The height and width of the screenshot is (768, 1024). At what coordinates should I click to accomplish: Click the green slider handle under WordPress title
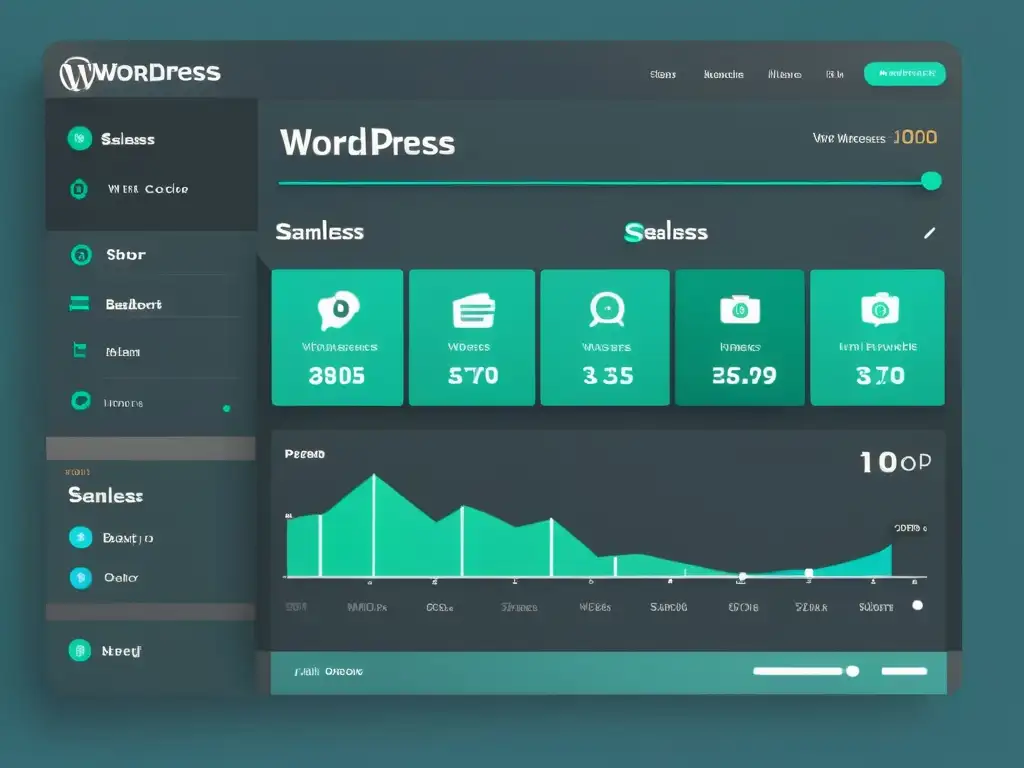click(x=931, y=181)
